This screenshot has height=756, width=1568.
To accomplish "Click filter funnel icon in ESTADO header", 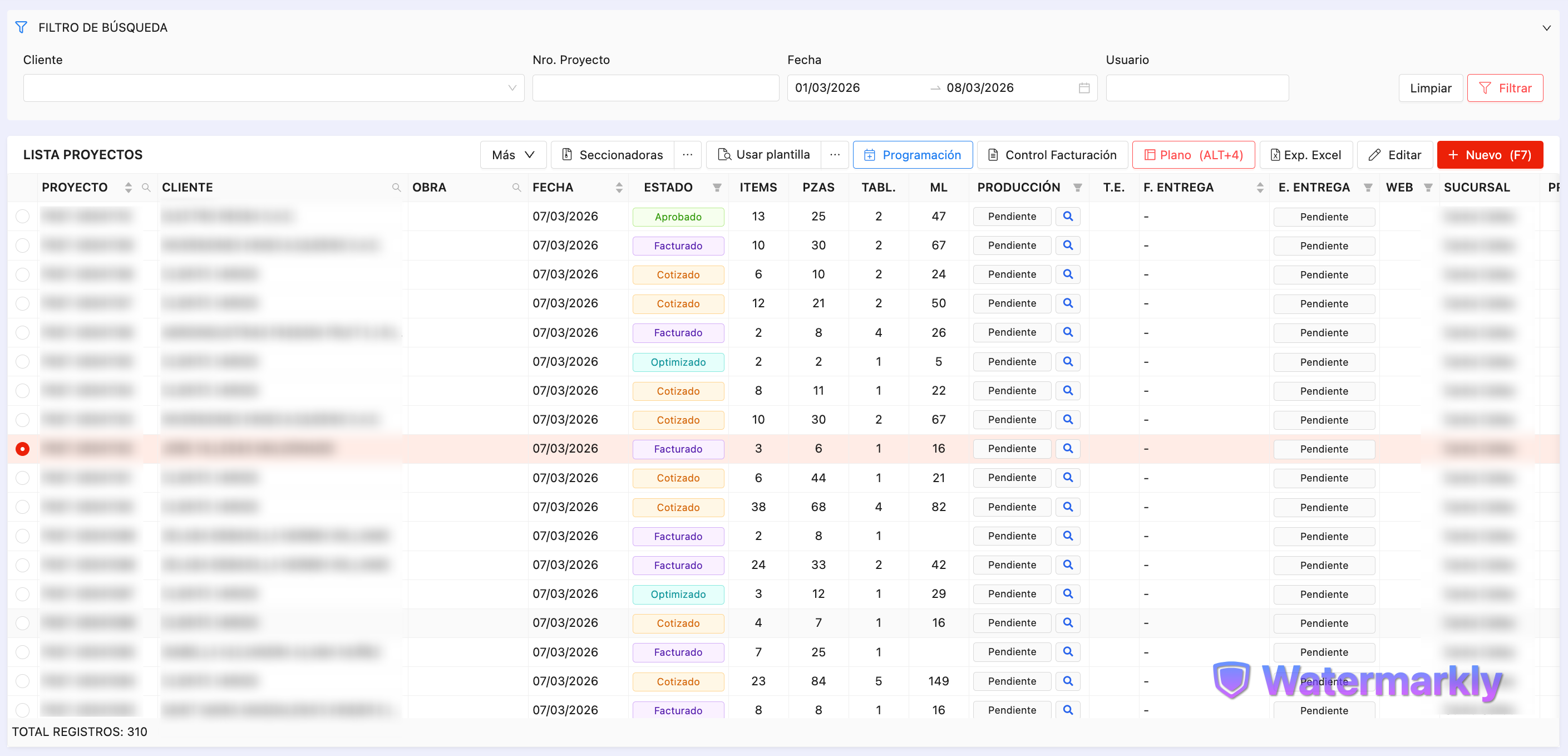I will tap(717, 188).
